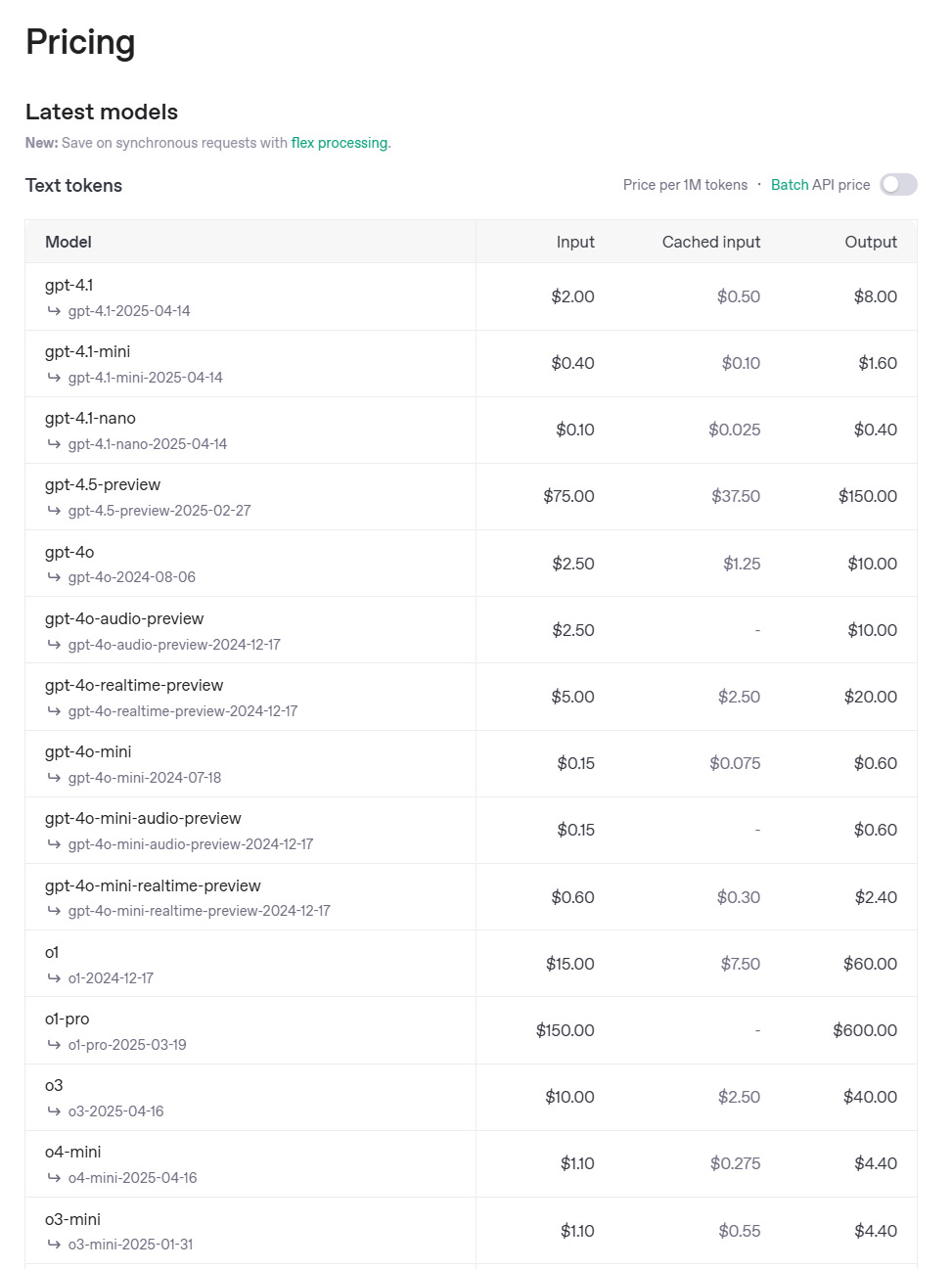Select the gpt-4o-audio-preview model name
The width and height of the screenshot is (952, 1269).
[124, 618]
